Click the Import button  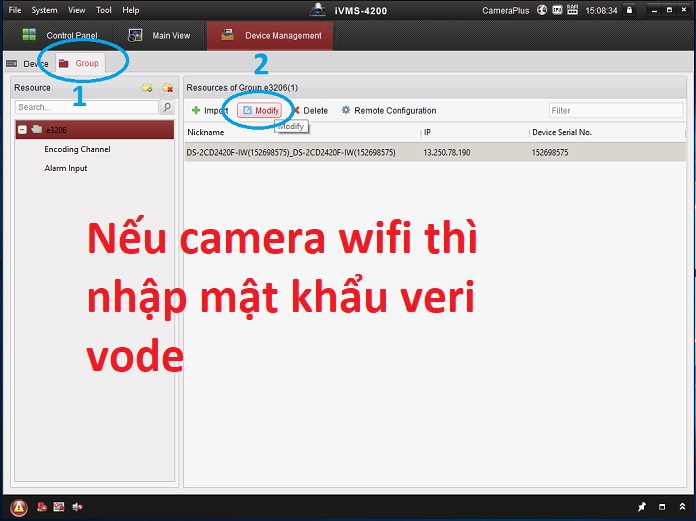coord(210,111)
